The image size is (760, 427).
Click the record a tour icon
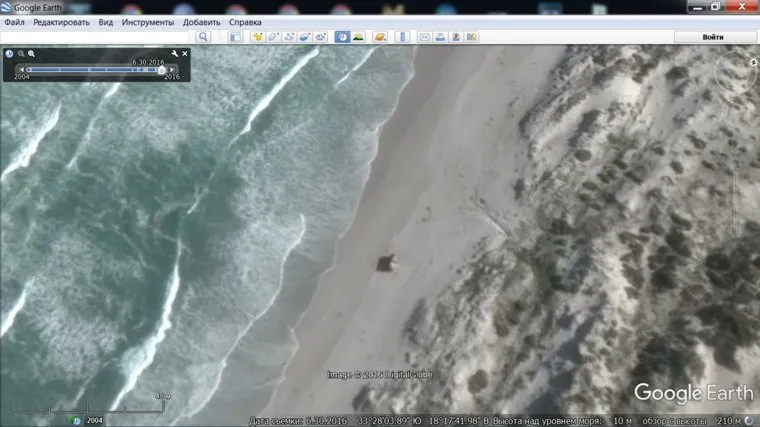pyautogui.click(x=321, y=37)
